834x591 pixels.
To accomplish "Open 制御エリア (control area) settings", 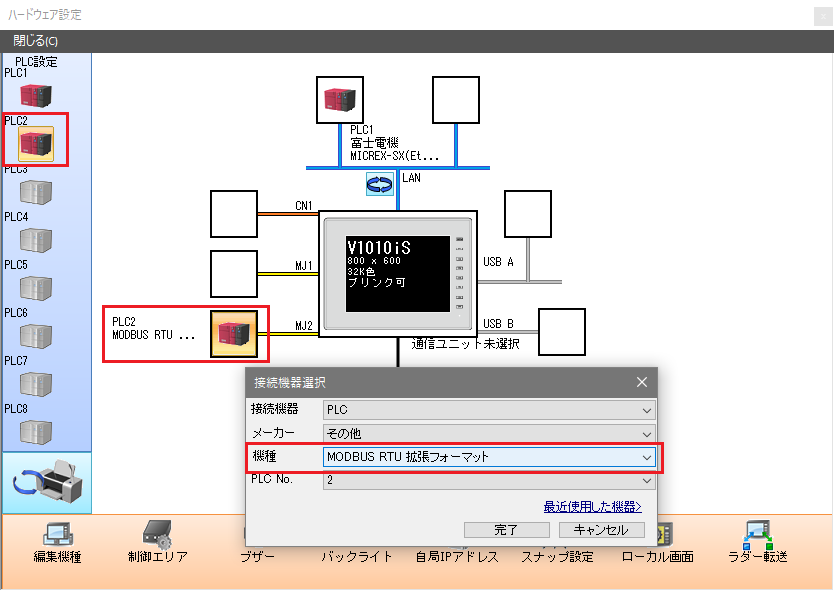I will click(157, 541).
